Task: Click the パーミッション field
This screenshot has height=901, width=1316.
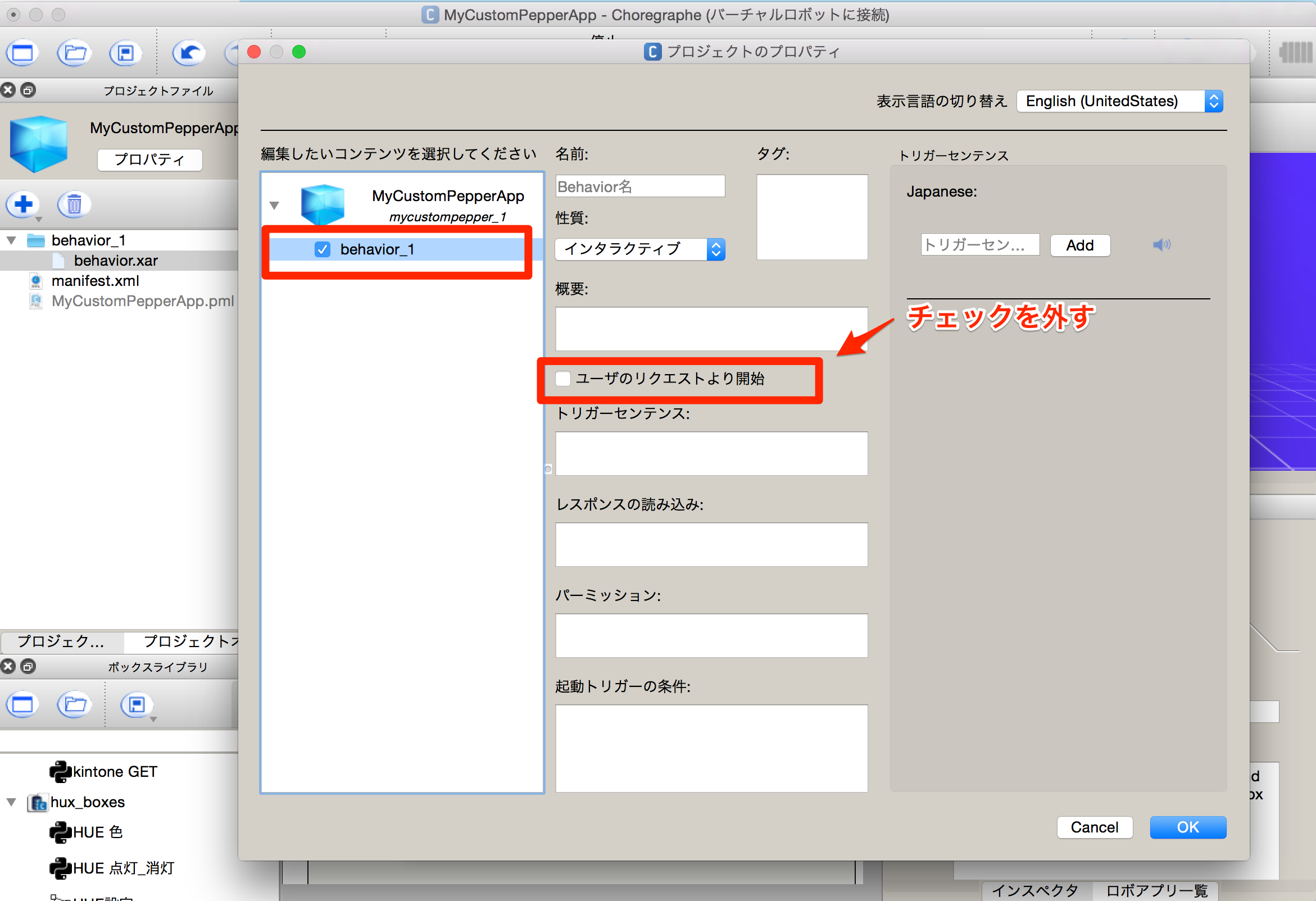Action: (x=711, y=635)
